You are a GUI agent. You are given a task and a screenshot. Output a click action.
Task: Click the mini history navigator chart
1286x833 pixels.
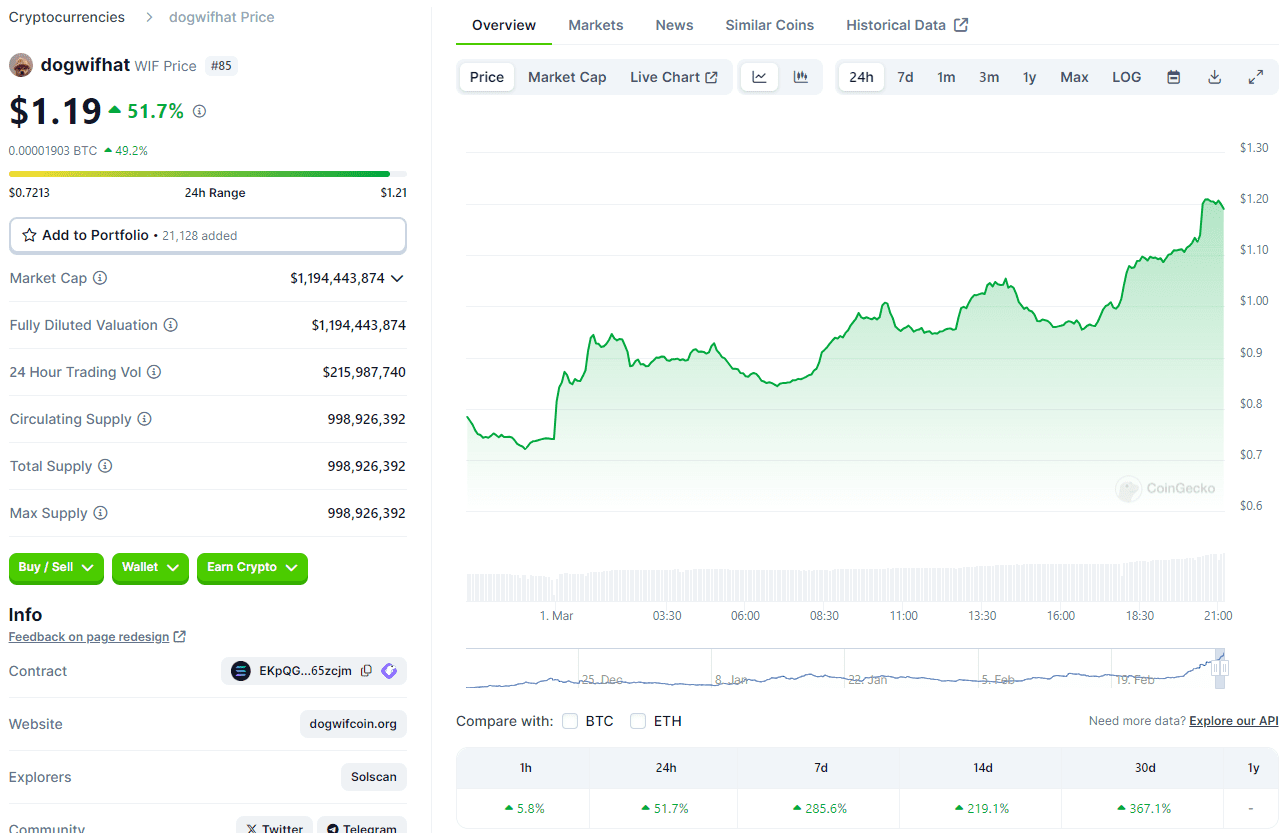click(x=845, y=668)
